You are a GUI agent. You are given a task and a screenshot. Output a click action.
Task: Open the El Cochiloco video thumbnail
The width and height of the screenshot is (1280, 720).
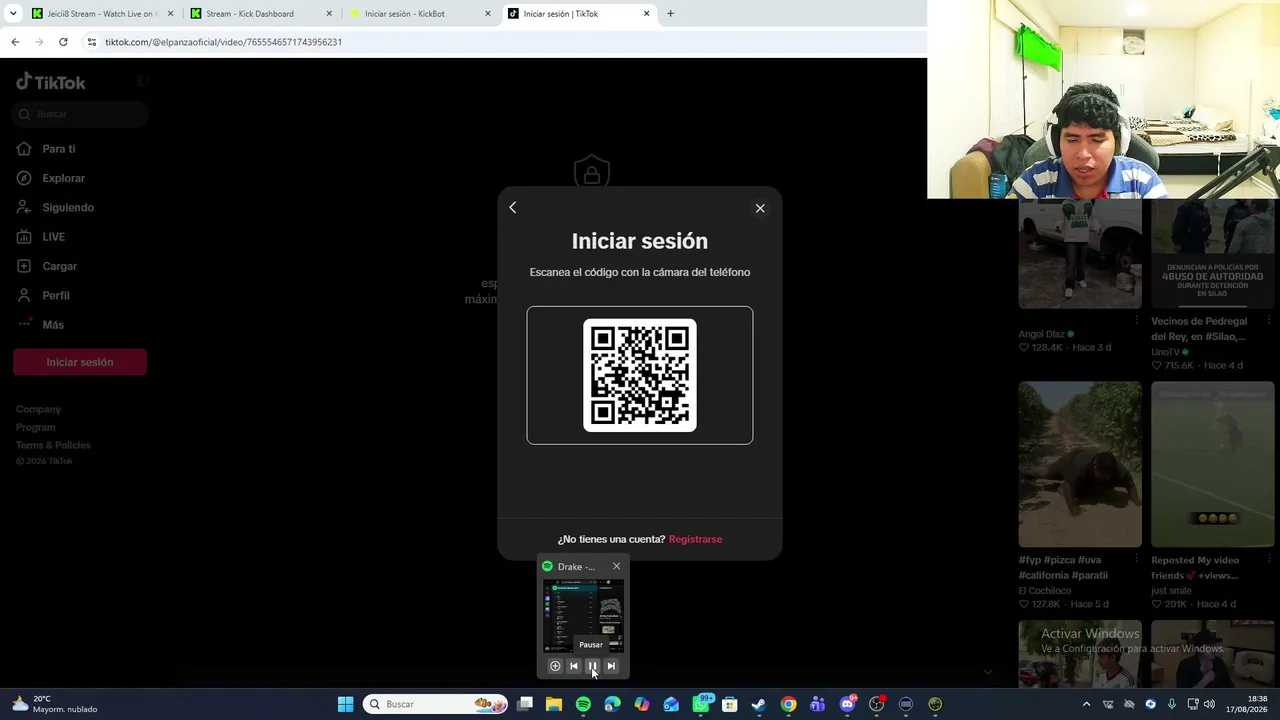(x=1080, y=464)
